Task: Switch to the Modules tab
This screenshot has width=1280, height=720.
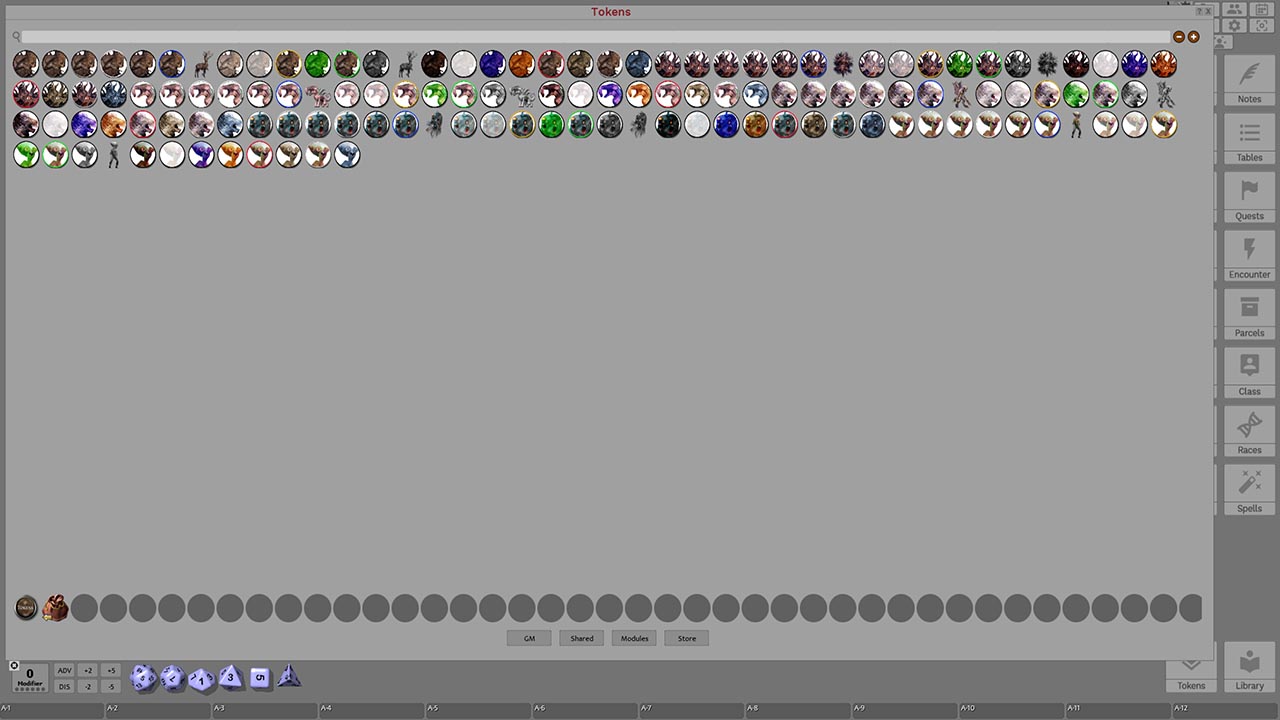Action: tap(634, 638)
